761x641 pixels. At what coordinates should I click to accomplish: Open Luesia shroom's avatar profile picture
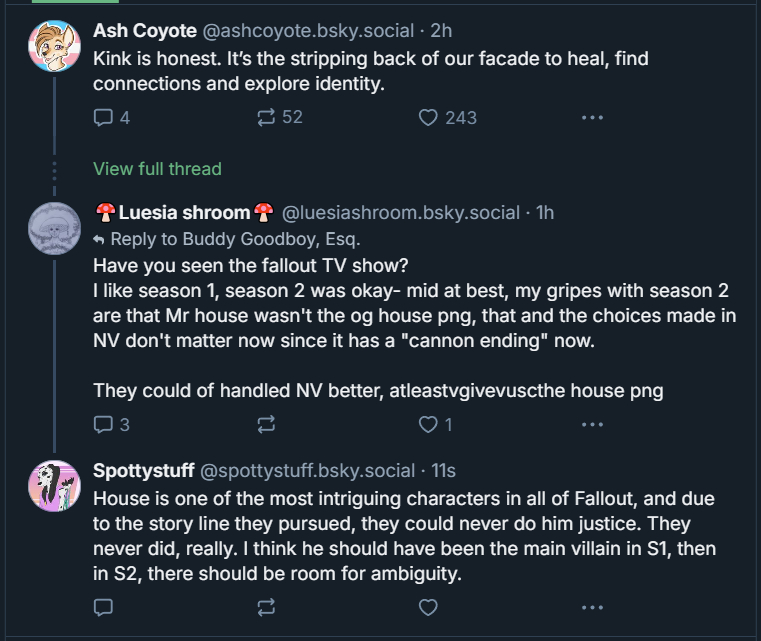coord(54,229)
